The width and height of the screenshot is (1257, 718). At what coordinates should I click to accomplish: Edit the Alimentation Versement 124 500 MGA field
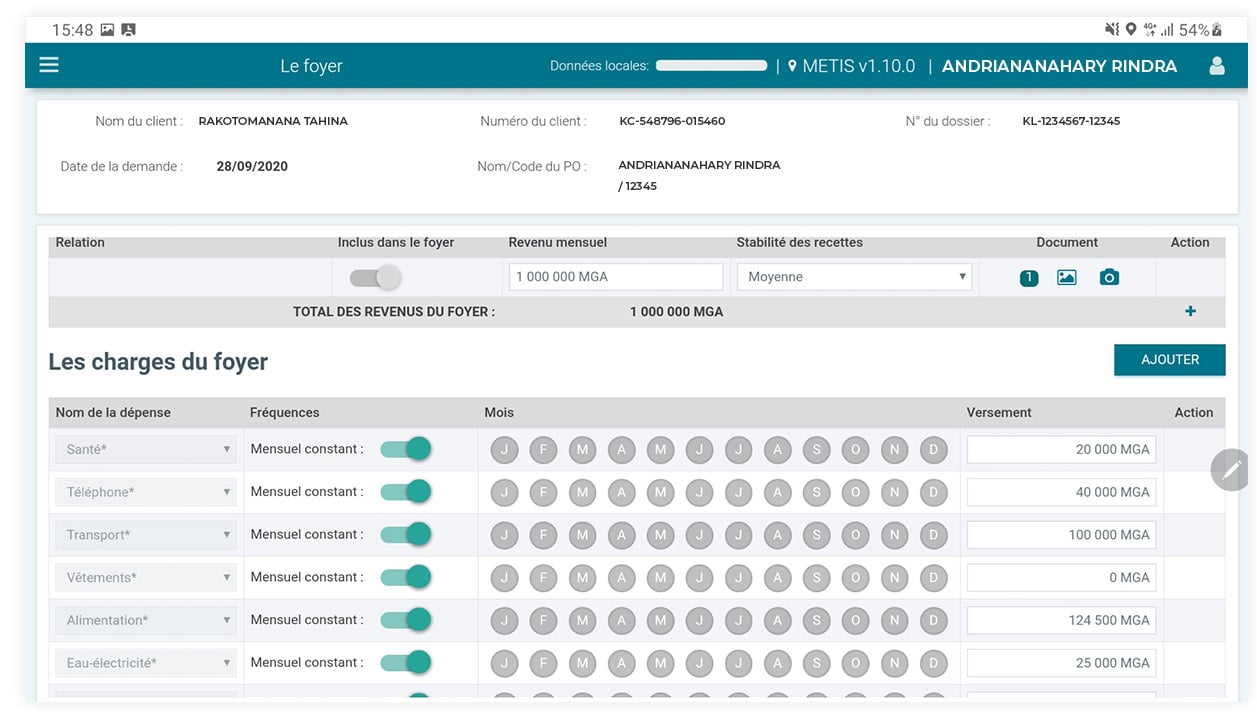(1061, 620)
